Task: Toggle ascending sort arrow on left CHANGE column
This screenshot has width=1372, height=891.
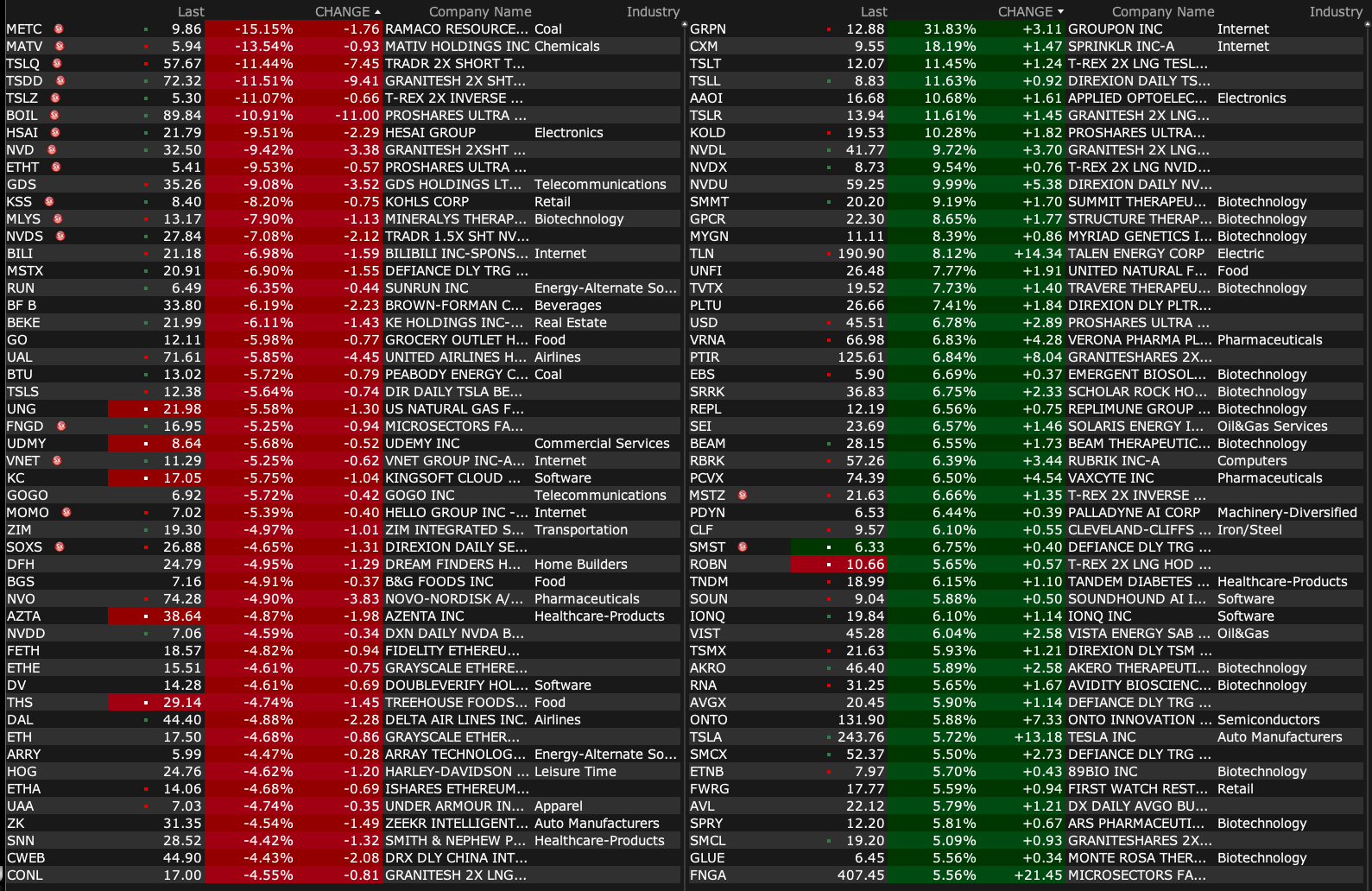Action: pyautogui.click(x=377, y=12)
